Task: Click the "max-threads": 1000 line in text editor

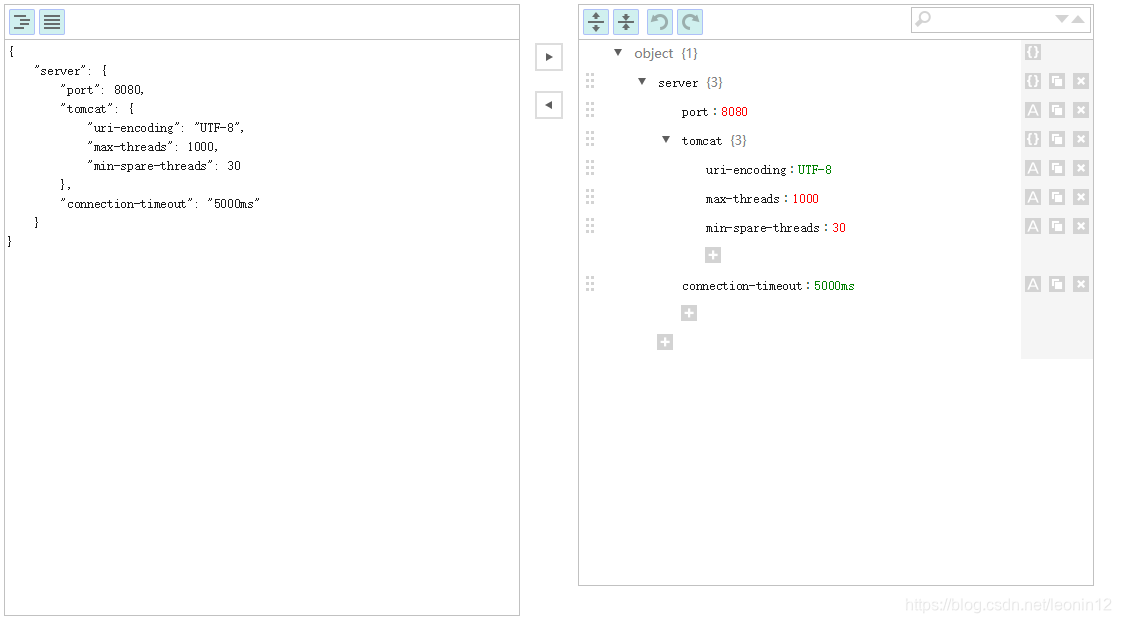Action: (x=152, y=147)
